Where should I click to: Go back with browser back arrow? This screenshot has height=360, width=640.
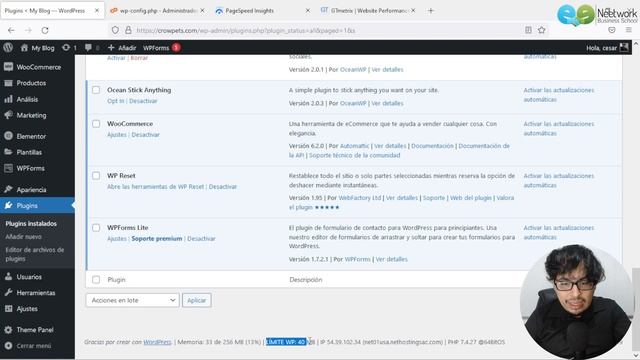tap(11, 30)
